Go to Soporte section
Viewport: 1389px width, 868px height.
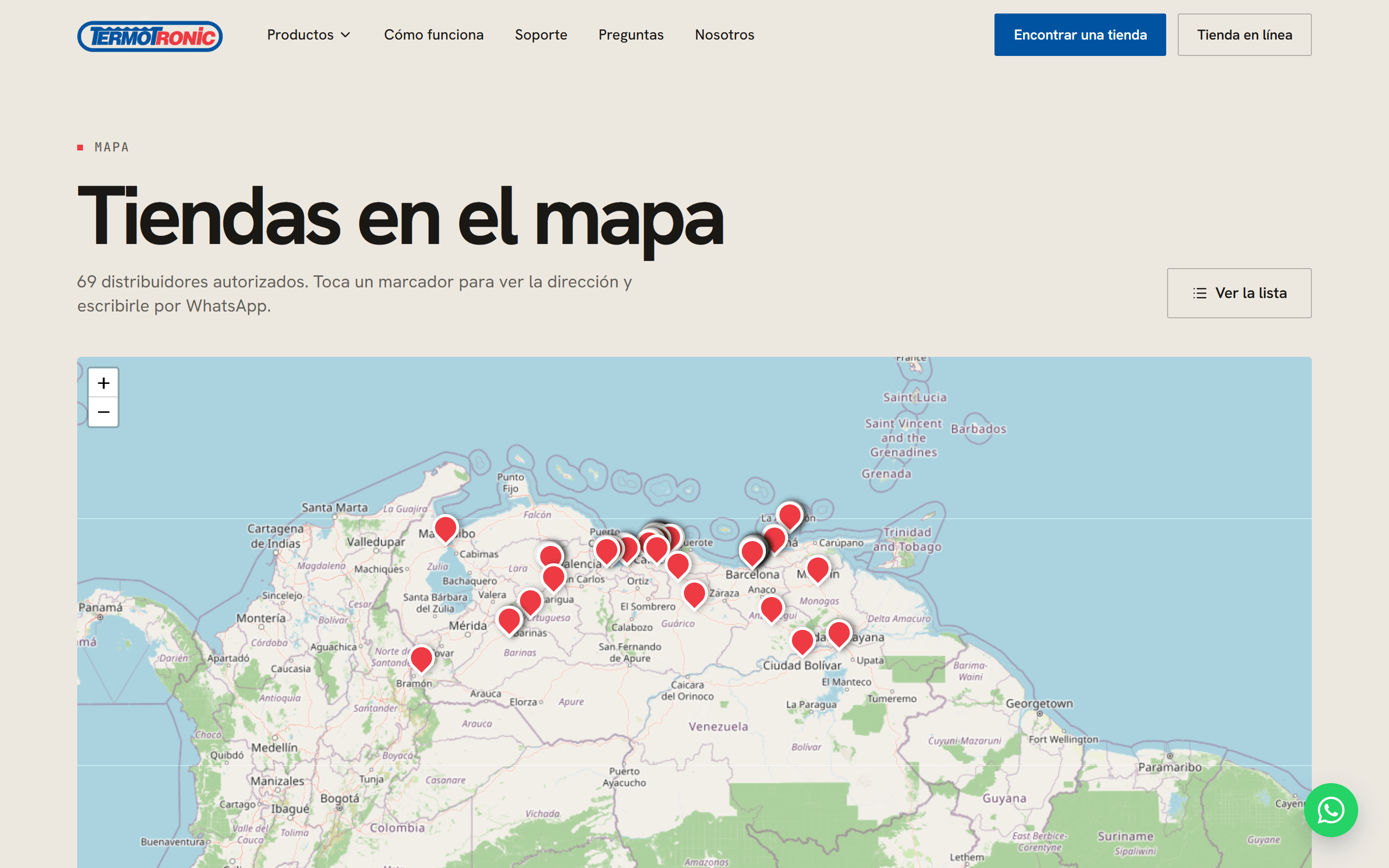(541, 35)
